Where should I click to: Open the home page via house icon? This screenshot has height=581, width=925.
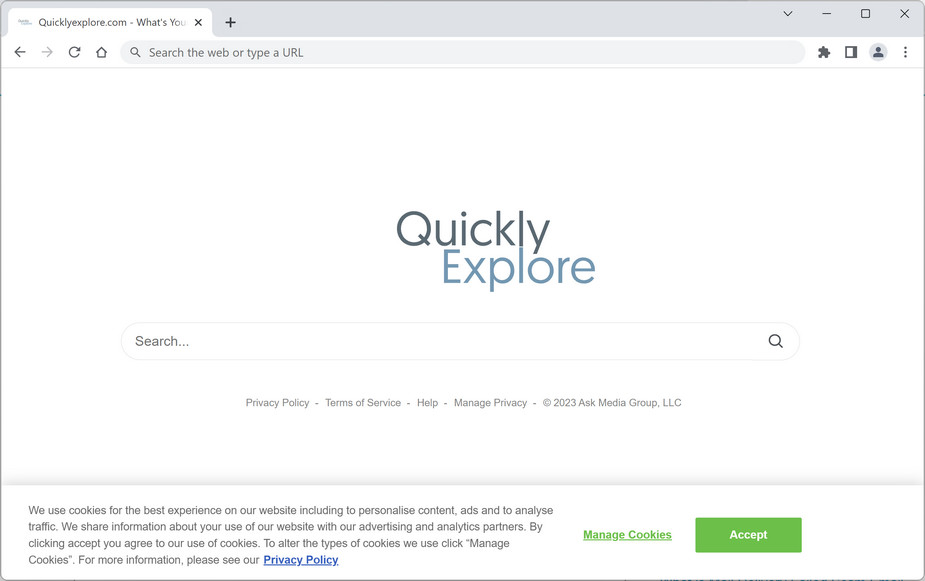101,52
